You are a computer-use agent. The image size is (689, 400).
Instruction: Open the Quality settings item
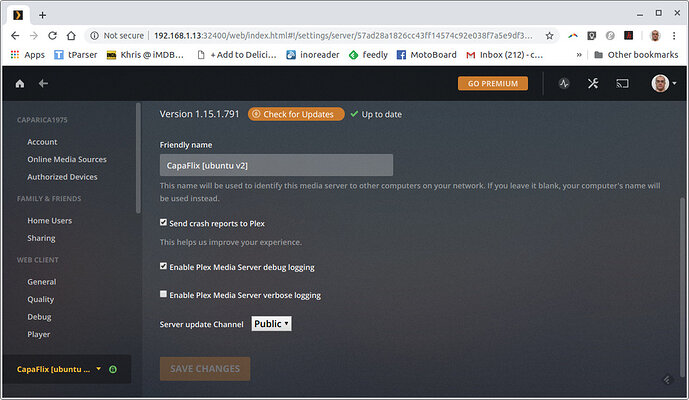click(x=40, y=299)
